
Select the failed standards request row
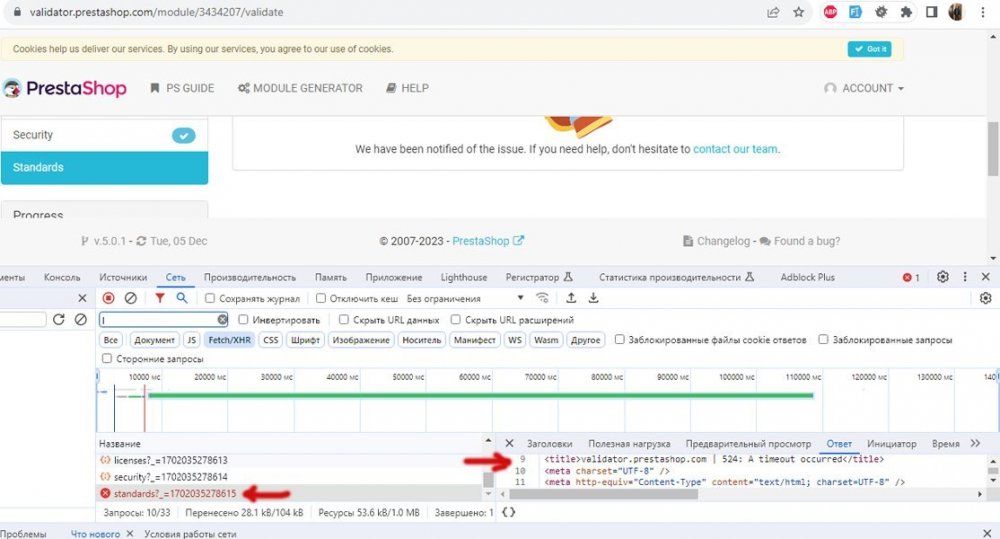pyautogui.click(x=290, y=493)
